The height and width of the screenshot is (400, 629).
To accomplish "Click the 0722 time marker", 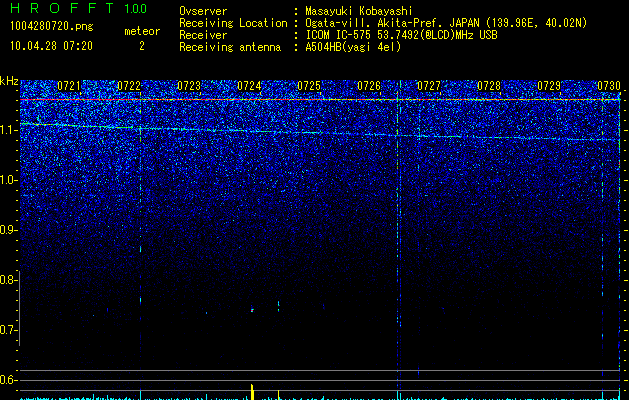I will pyautogui.click(x=129, y=86).
